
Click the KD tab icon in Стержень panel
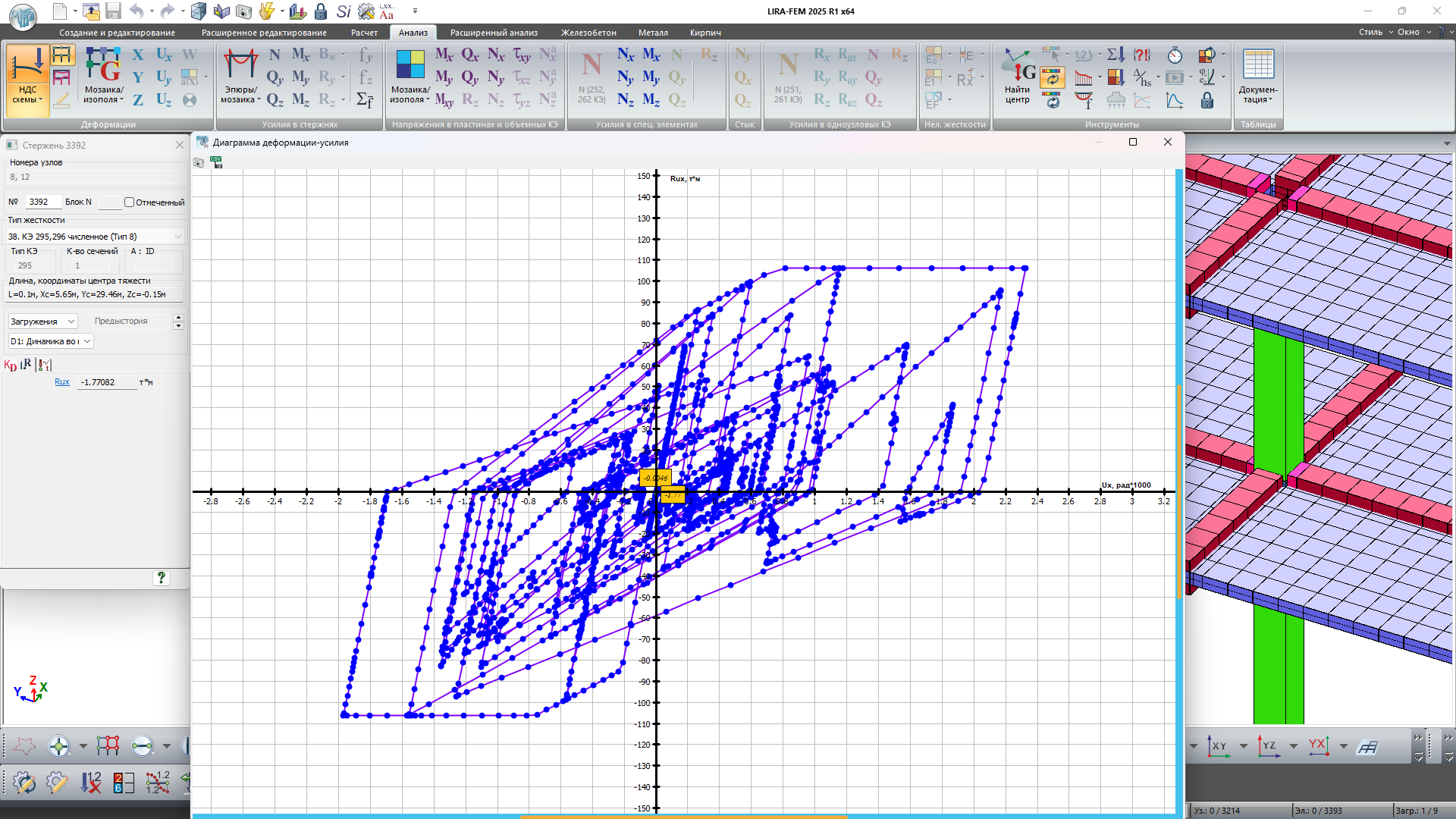10,366
